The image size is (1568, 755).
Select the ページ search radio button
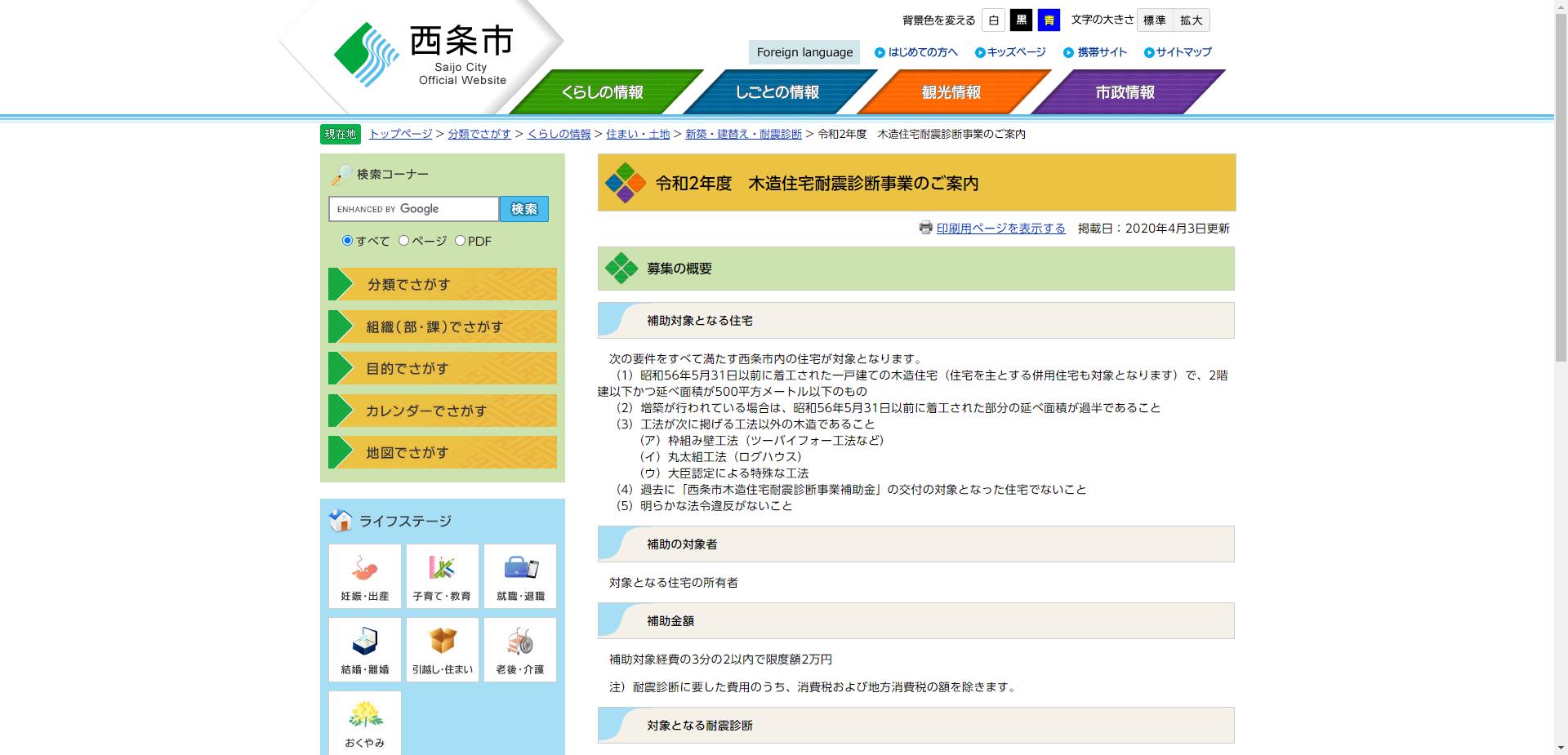(x=402, y=241)
